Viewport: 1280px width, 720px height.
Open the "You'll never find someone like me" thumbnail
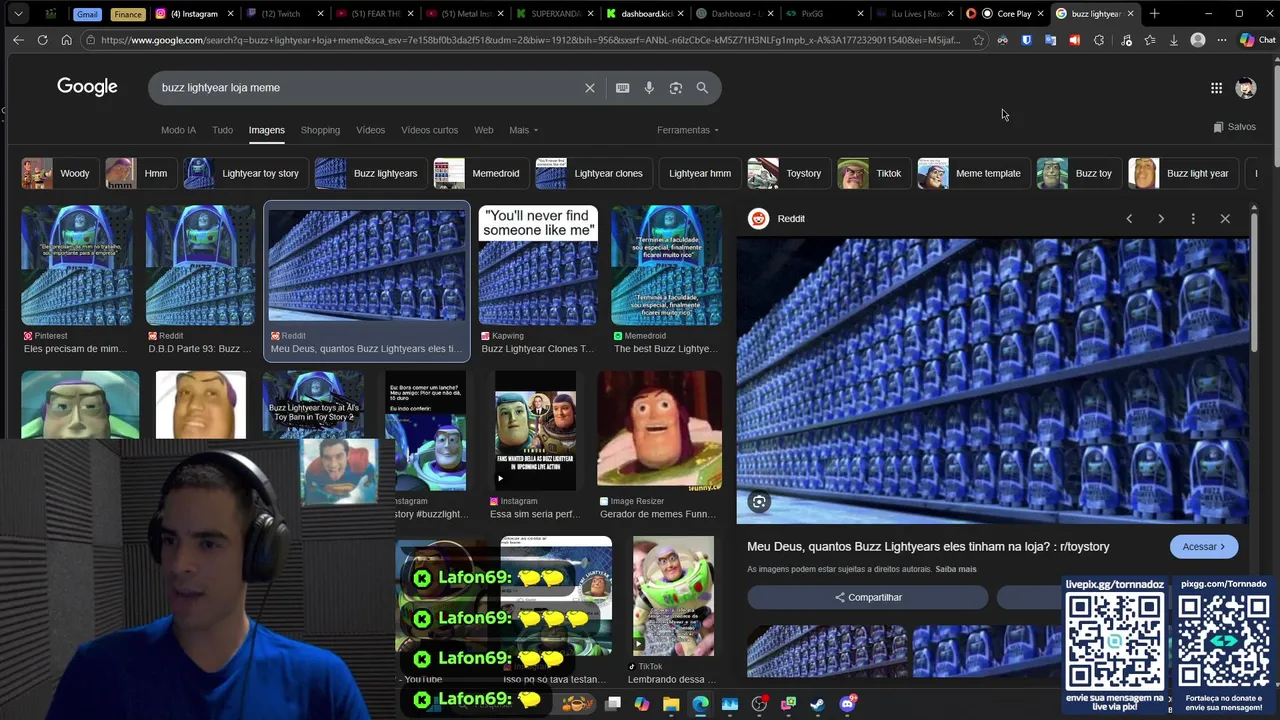[x=538, y=265]
